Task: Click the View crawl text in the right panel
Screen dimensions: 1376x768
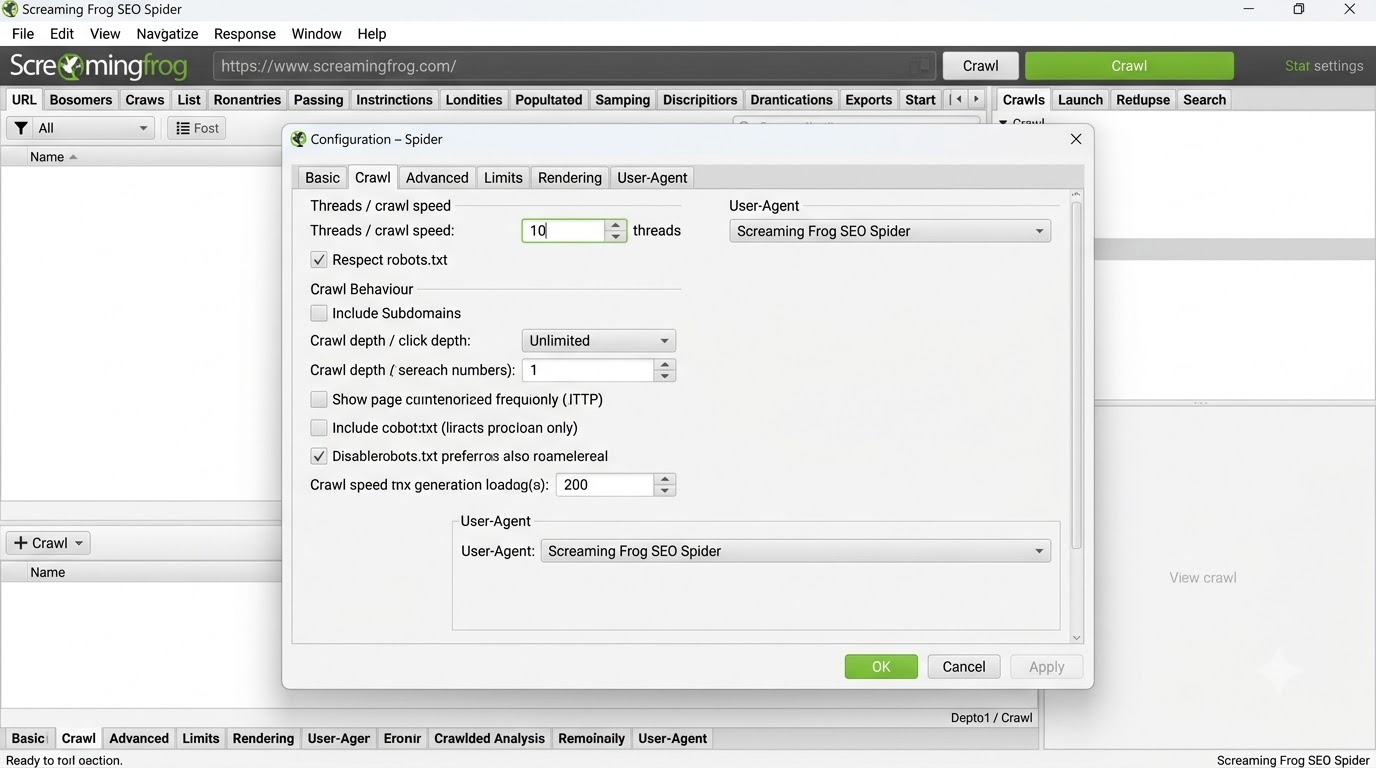Action: [x=1203, y=578]
